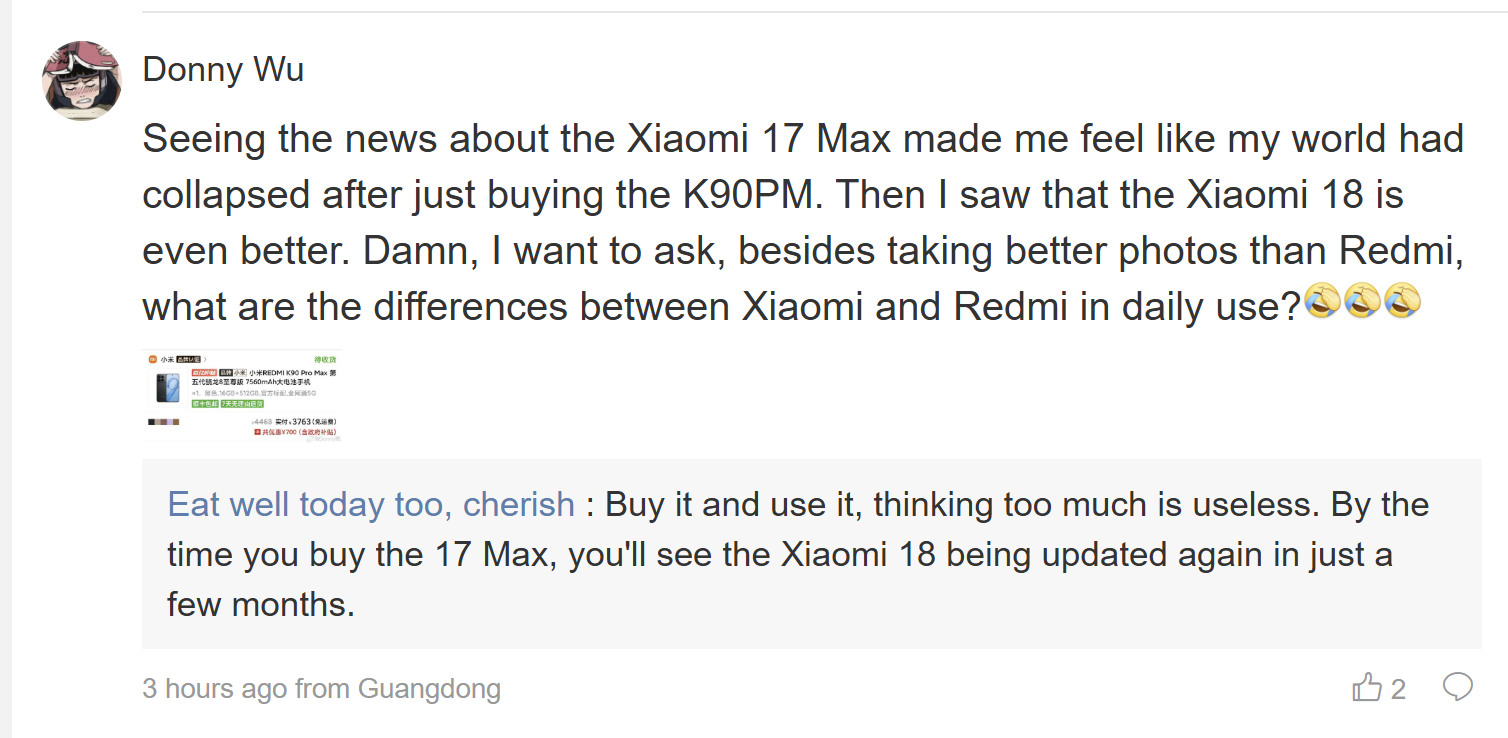Click the first laughing-crying emoji
The width and height of the screenshot is (1508, 738).
click(1323, 300)
